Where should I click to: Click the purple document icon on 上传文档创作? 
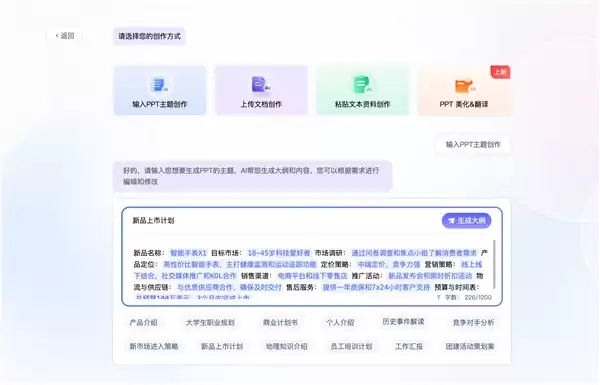pyautogui.click(x=261, y=85)
